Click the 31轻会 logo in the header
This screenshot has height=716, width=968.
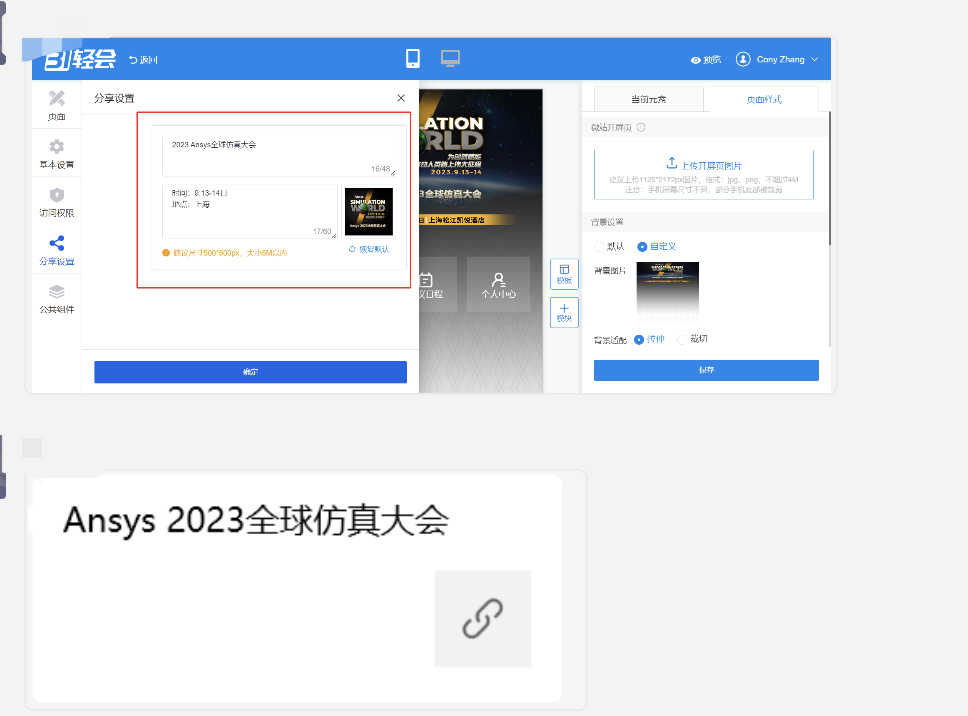(80, 59)
